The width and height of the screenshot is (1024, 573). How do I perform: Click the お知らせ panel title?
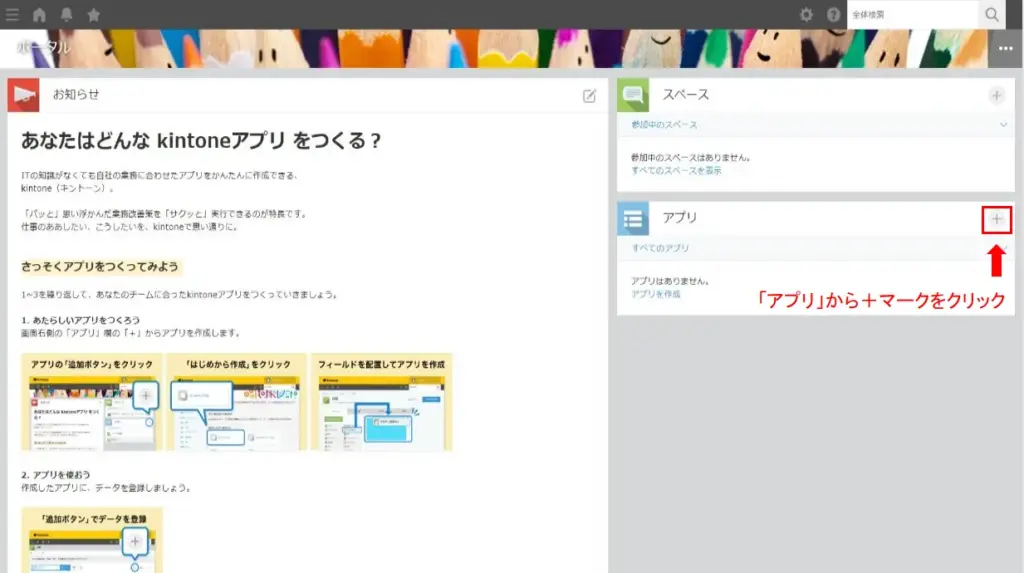(76, 95)
